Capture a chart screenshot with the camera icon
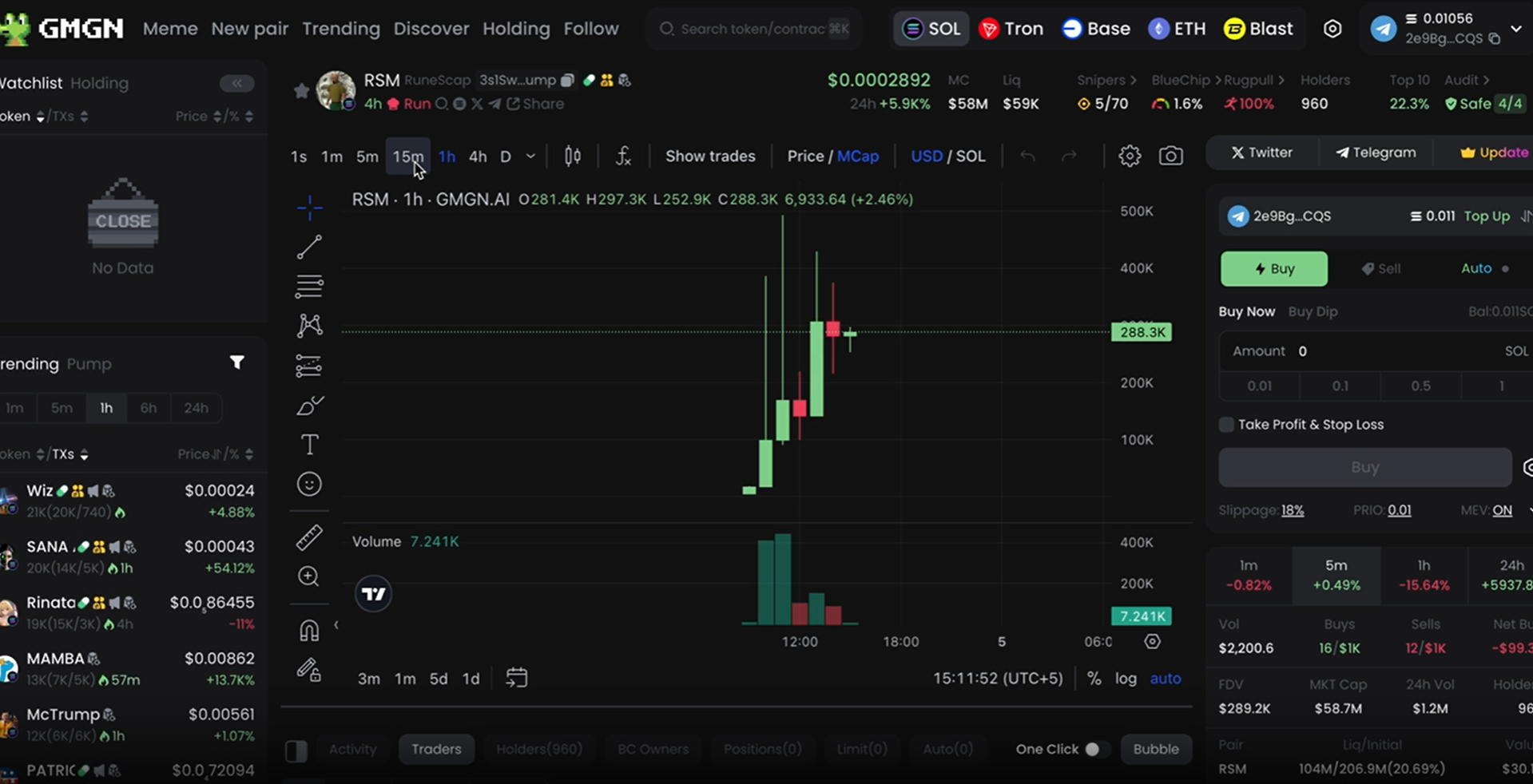The height and width of the screenshot is (784, 1533). tap(1170, 156)
